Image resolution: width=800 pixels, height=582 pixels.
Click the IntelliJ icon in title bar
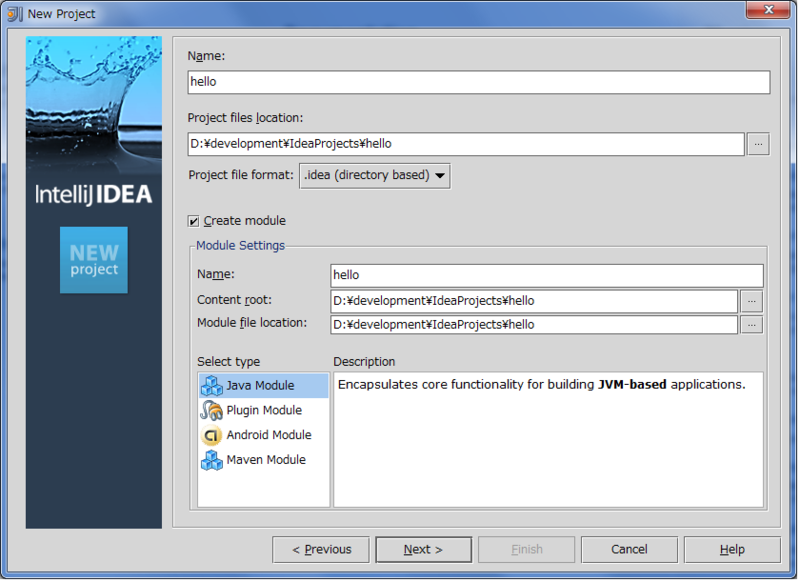tap(15, 14)
